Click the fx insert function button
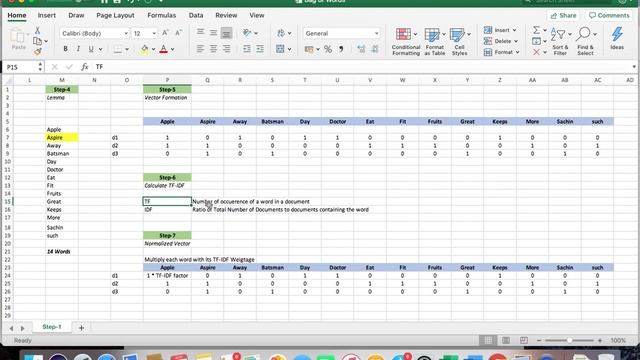Image resolution: width=640 pixels, height=360 pixels. [x=84, y=67]
